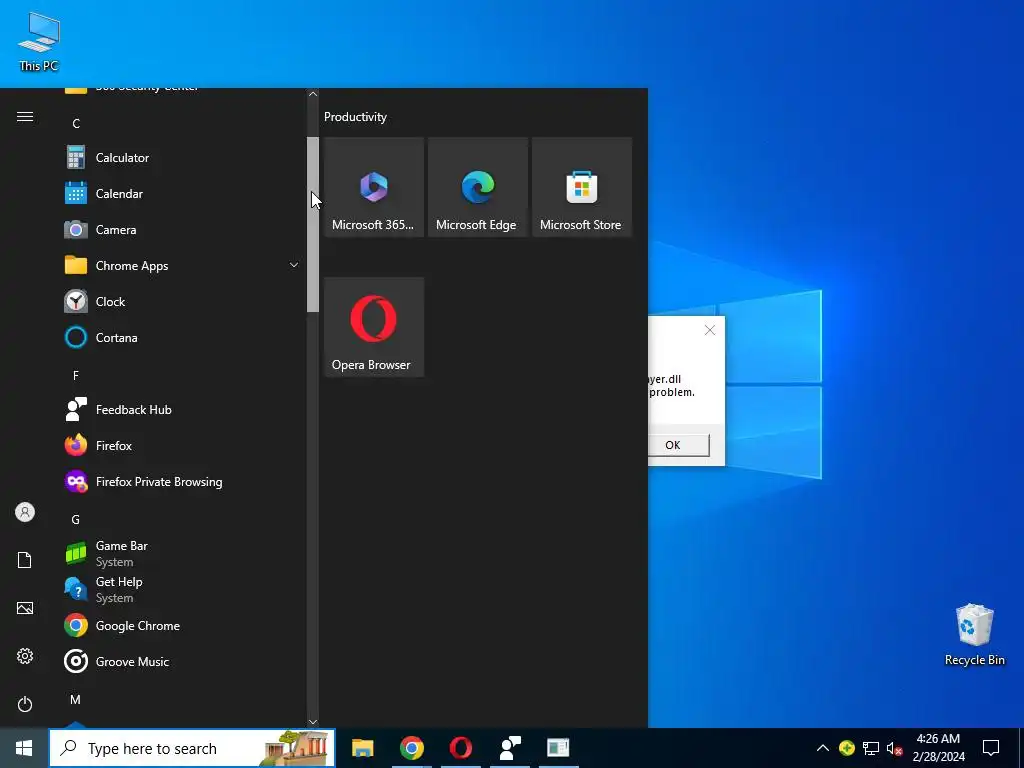1024x768 pixels.
Task: Open the Microsoft 365 tile
Action: tap(374, 187)
